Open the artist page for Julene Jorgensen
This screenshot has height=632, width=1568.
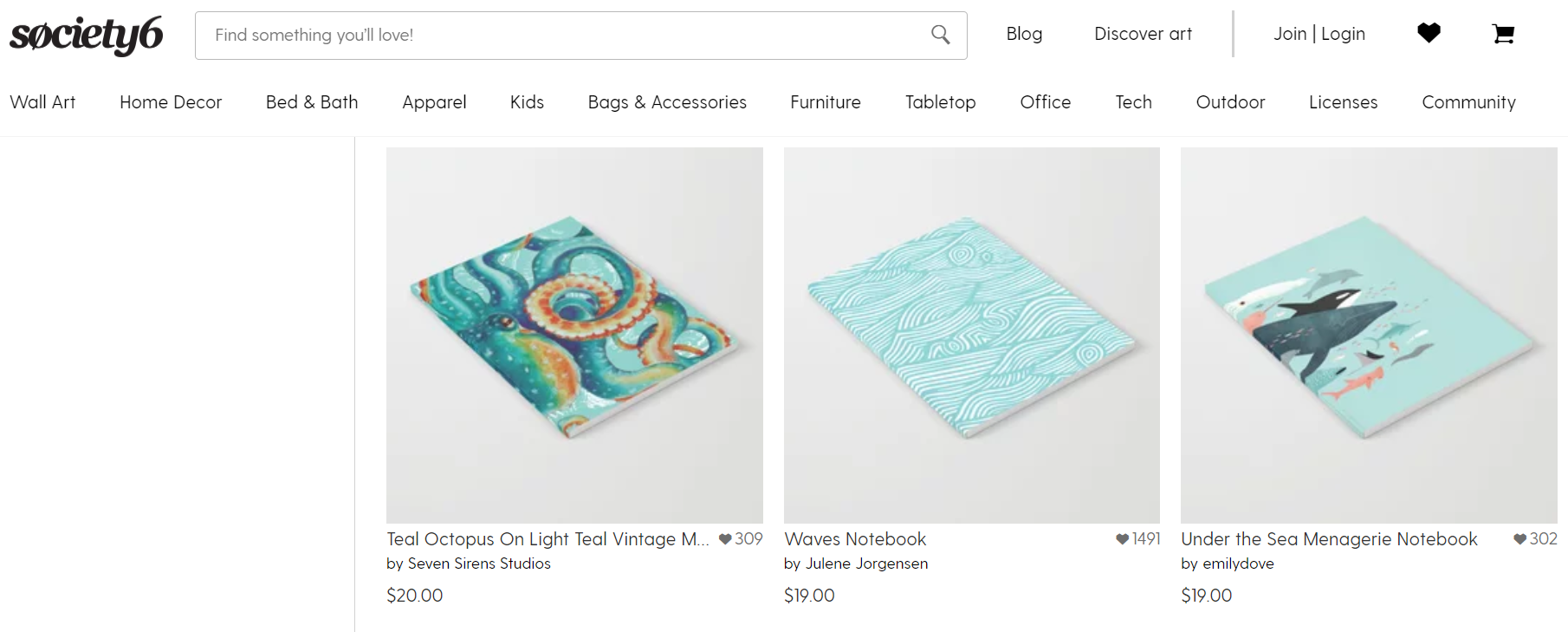pos(866,564)
